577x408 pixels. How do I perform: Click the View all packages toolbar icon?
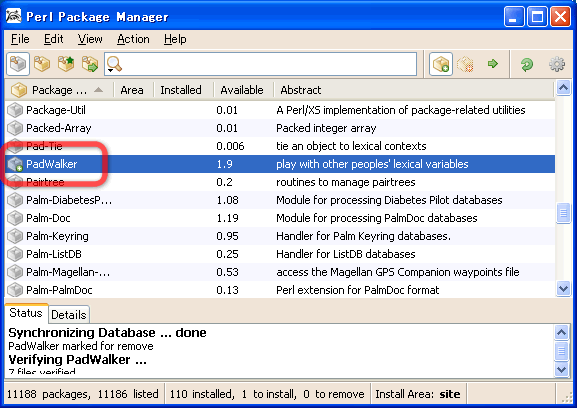18,64
